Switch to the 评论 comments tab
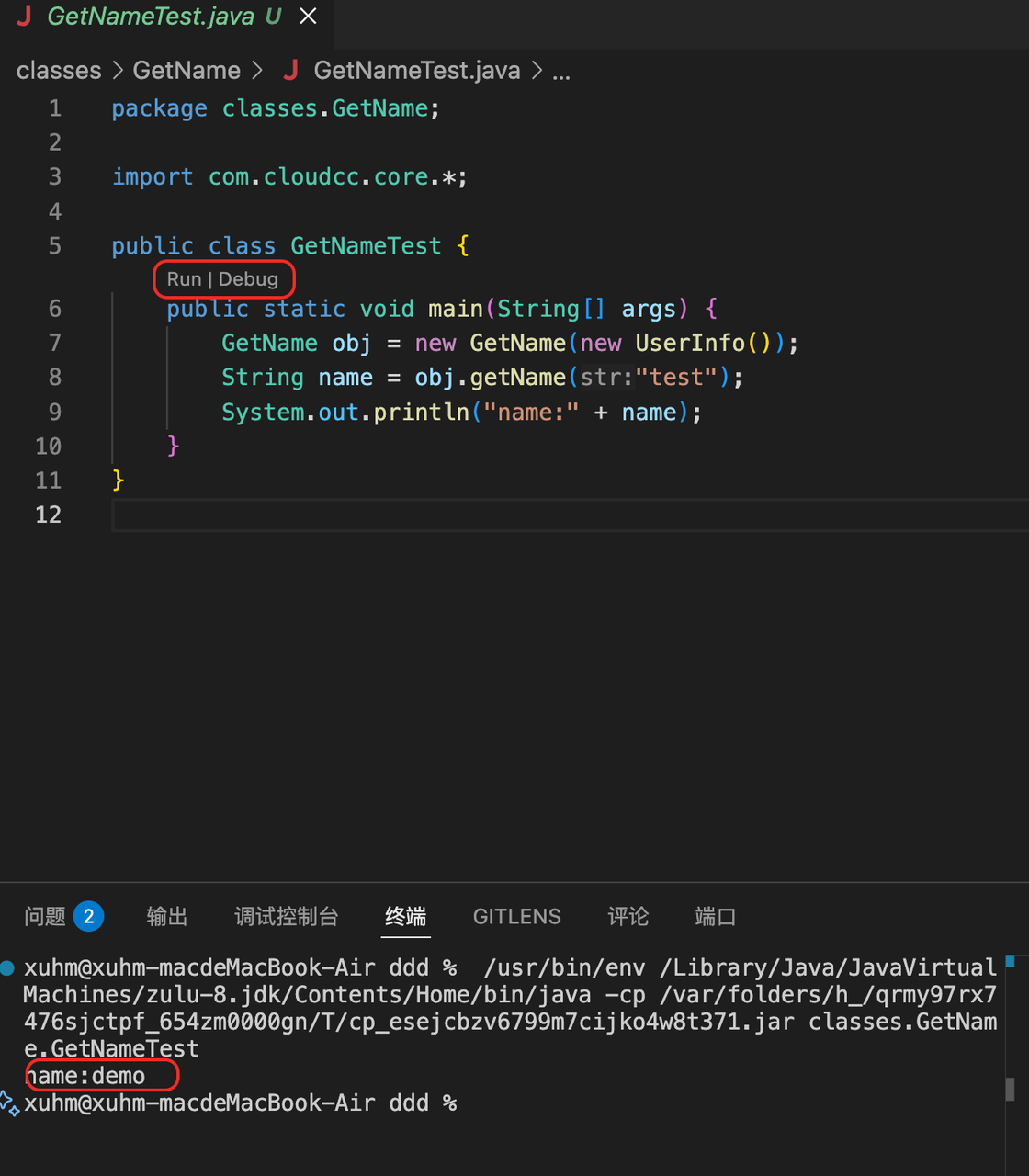Viewport: 1029px width, 1176px height. [628, 916]
